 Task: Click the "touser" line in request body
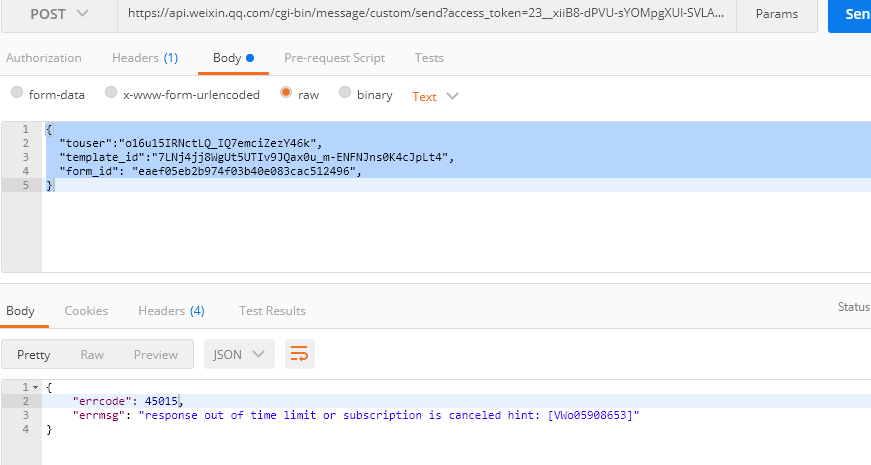coord(191,143)
